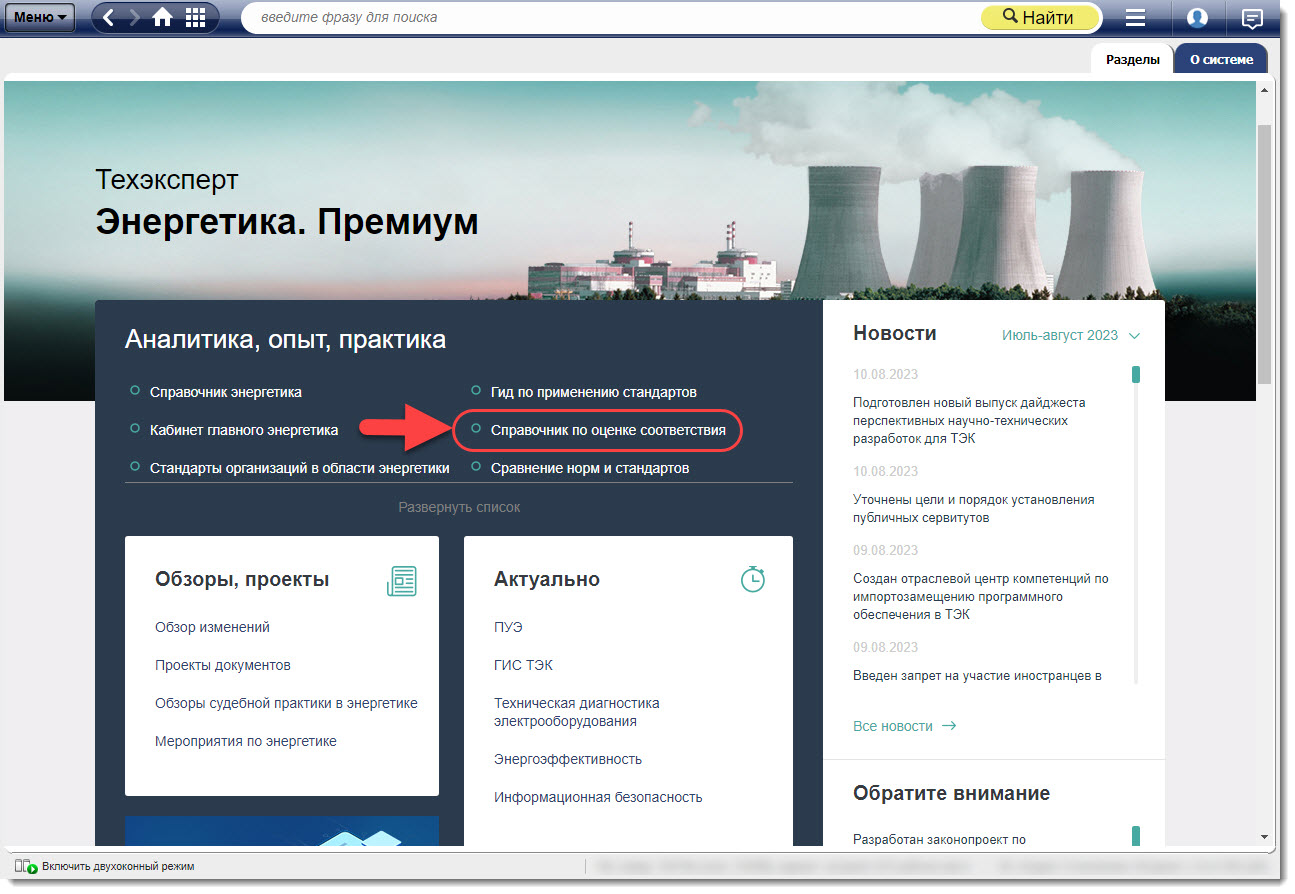Open Энергоэффективность link
Viewport: 1295px width, 894px height.
(568, 759)
